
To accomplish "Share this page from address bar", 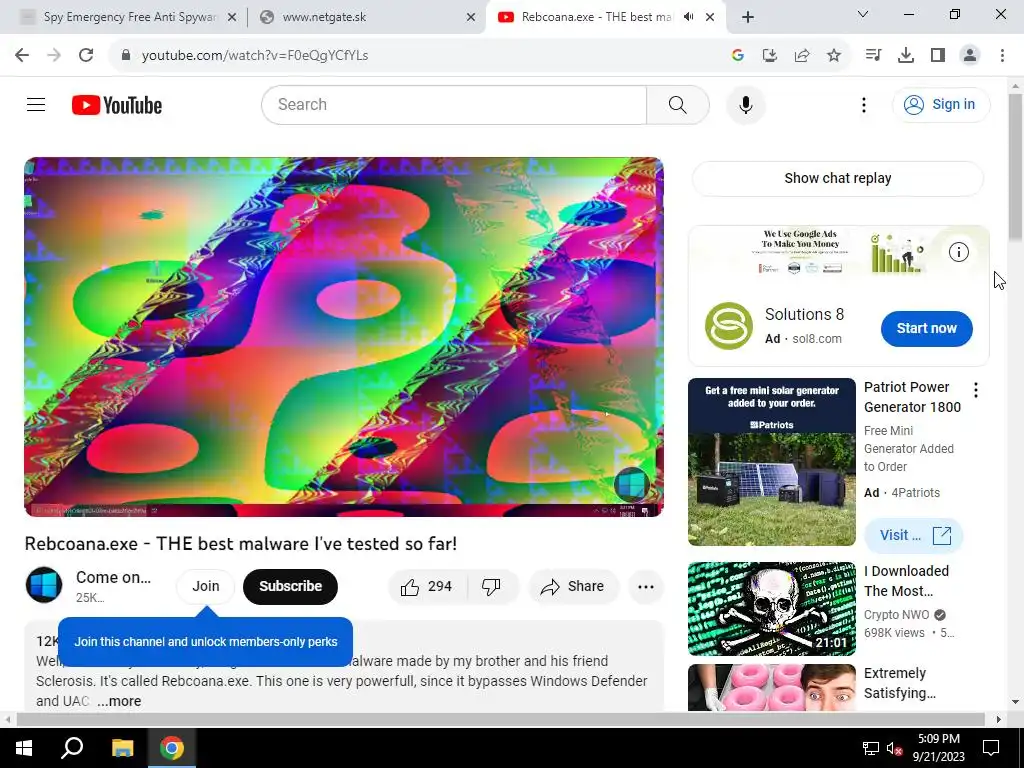I will (802, 56).
